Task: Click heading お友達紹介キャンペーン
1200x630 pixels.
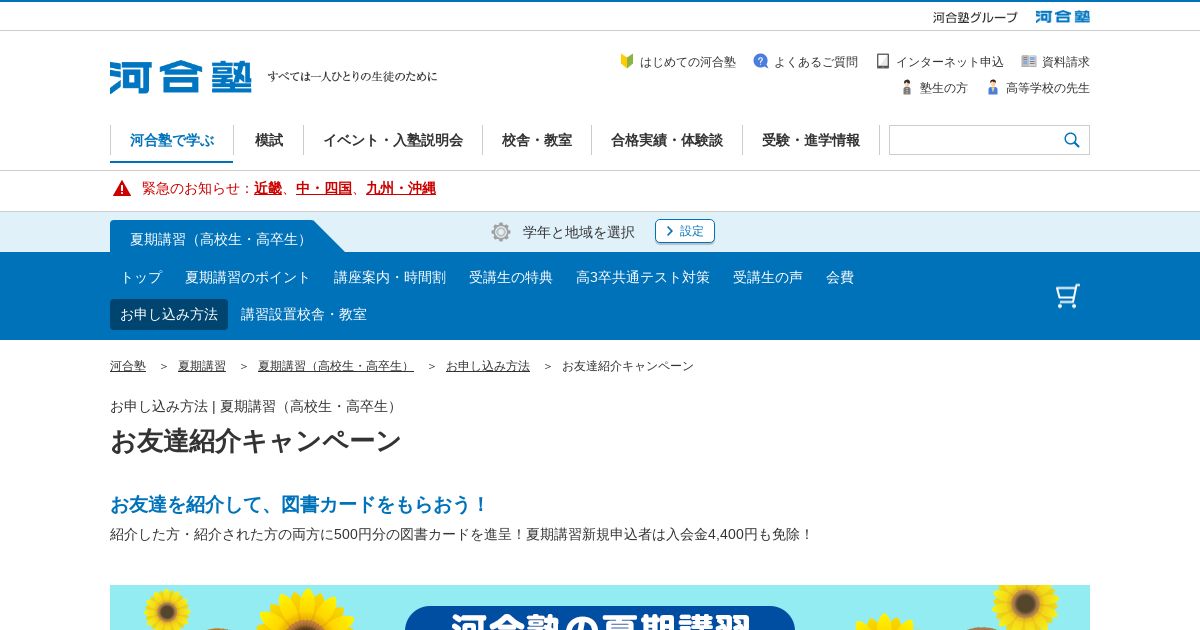Action: click(256, 441)
